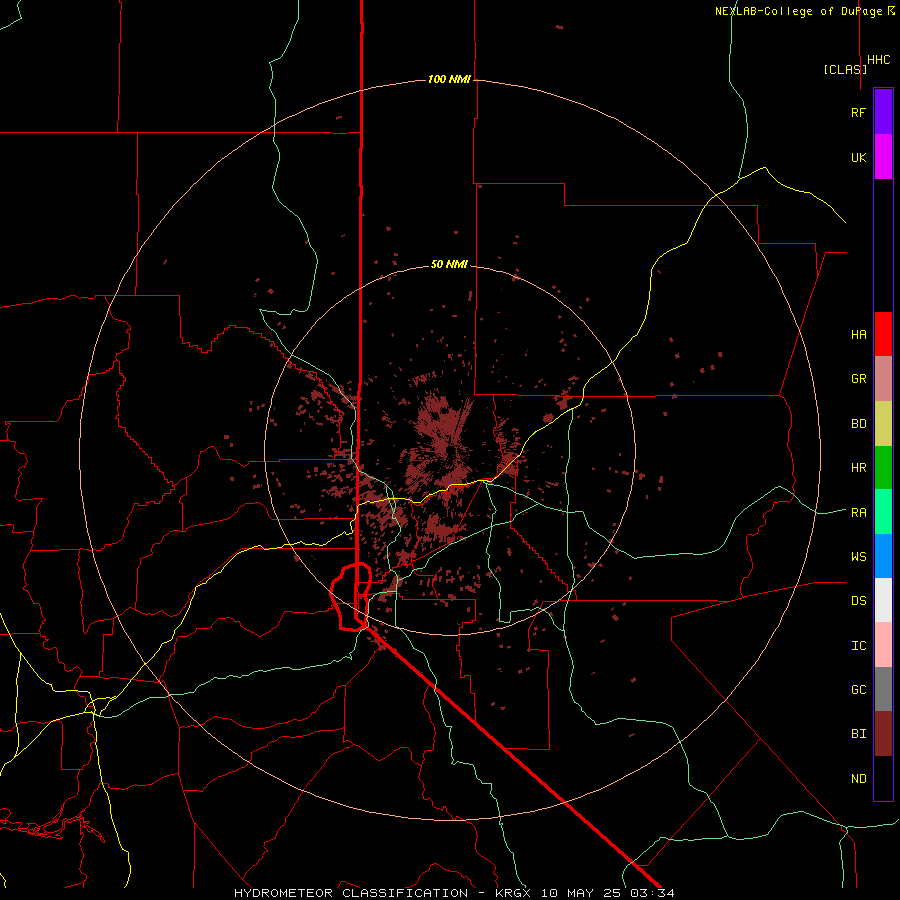Click the [CLAS] units label
This screenshot has width=900, height=900.
point(845,69)
